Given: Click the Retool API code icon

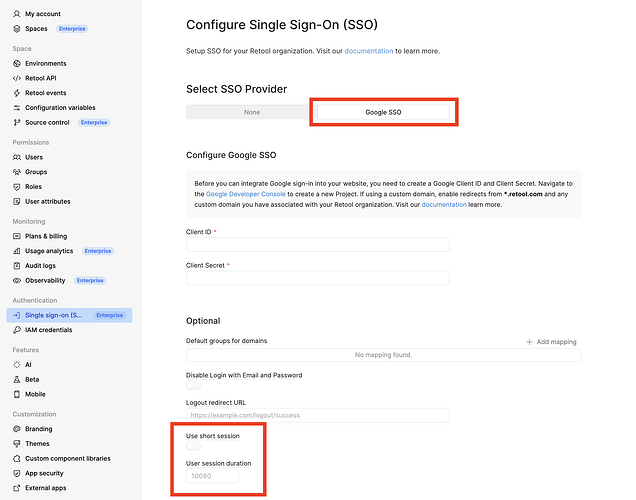Looking at the screenshot, I should click(17, 78).
